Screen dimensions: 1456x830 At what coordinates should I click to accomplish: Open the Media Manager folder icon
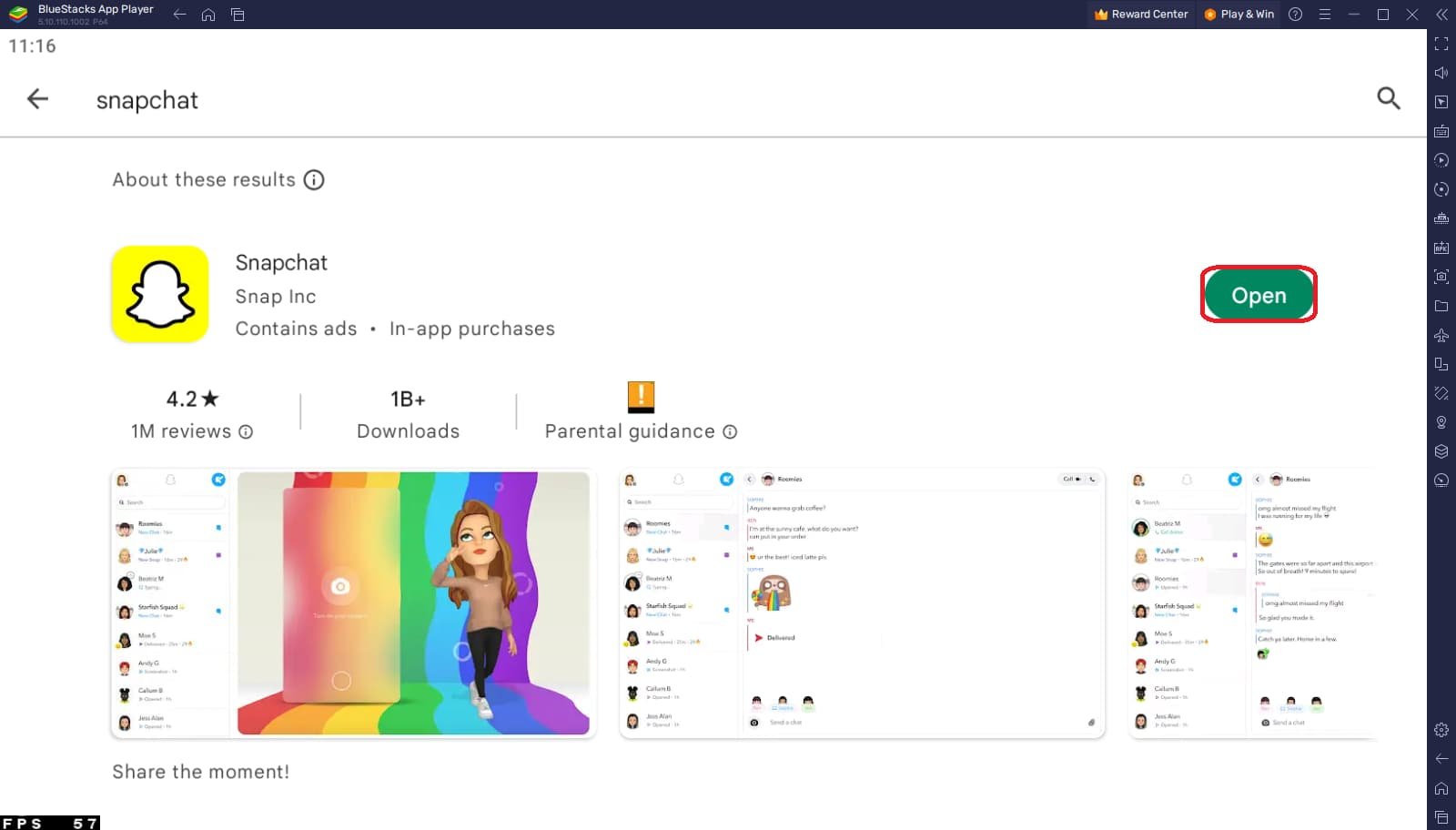pos(1441,306)
